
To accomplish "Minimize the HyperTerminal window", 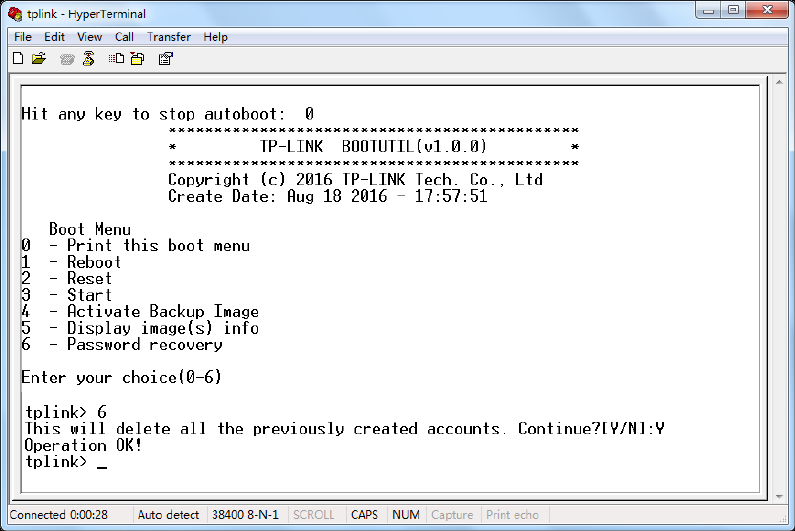I will point(709,10).
